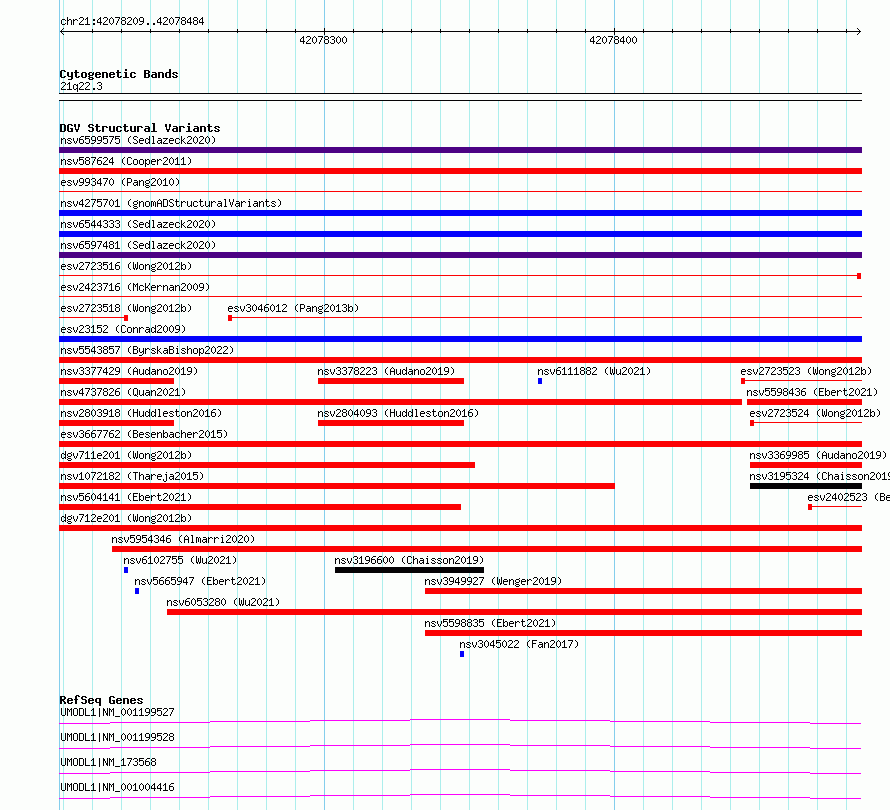890x810 pixels.
Task: Click the right arrow of the ruler
Action: coord(858,31)
